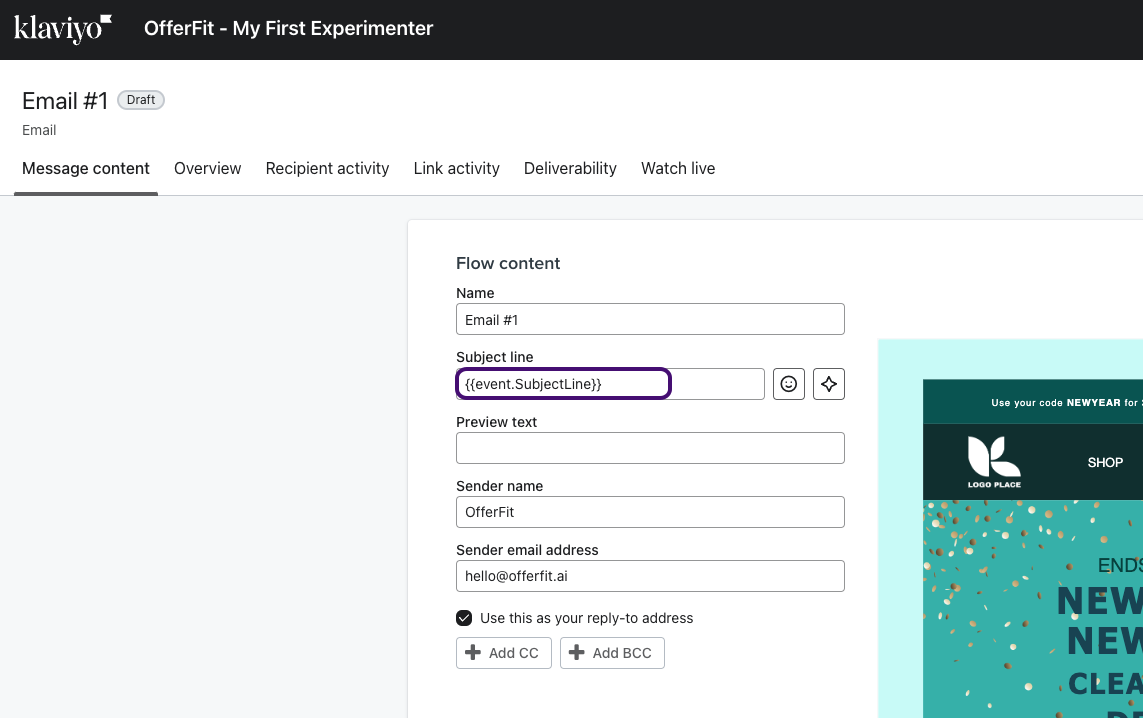Uncheck Use this as your reply-to address
This screenshot has height=718, width=1143.
(464, 617)
